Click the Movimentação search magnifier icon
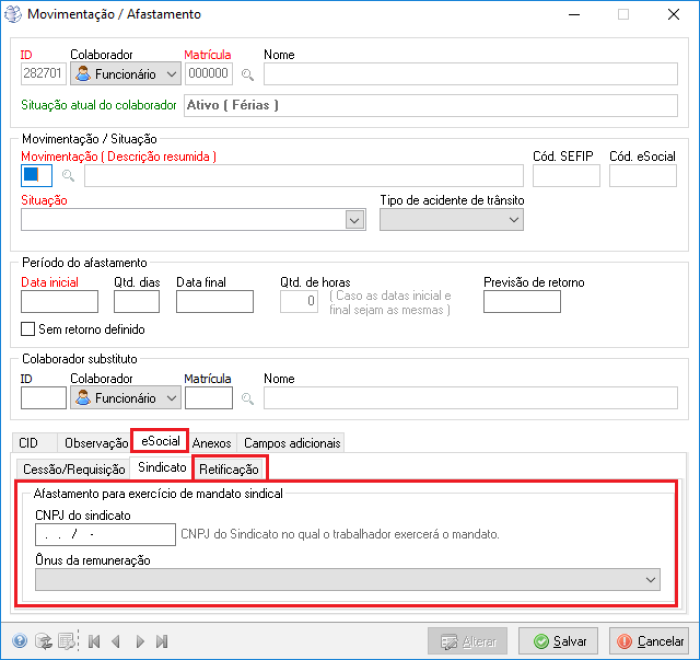Image resolution: width=700 pixels, height=660 pixels. (69, 176)
